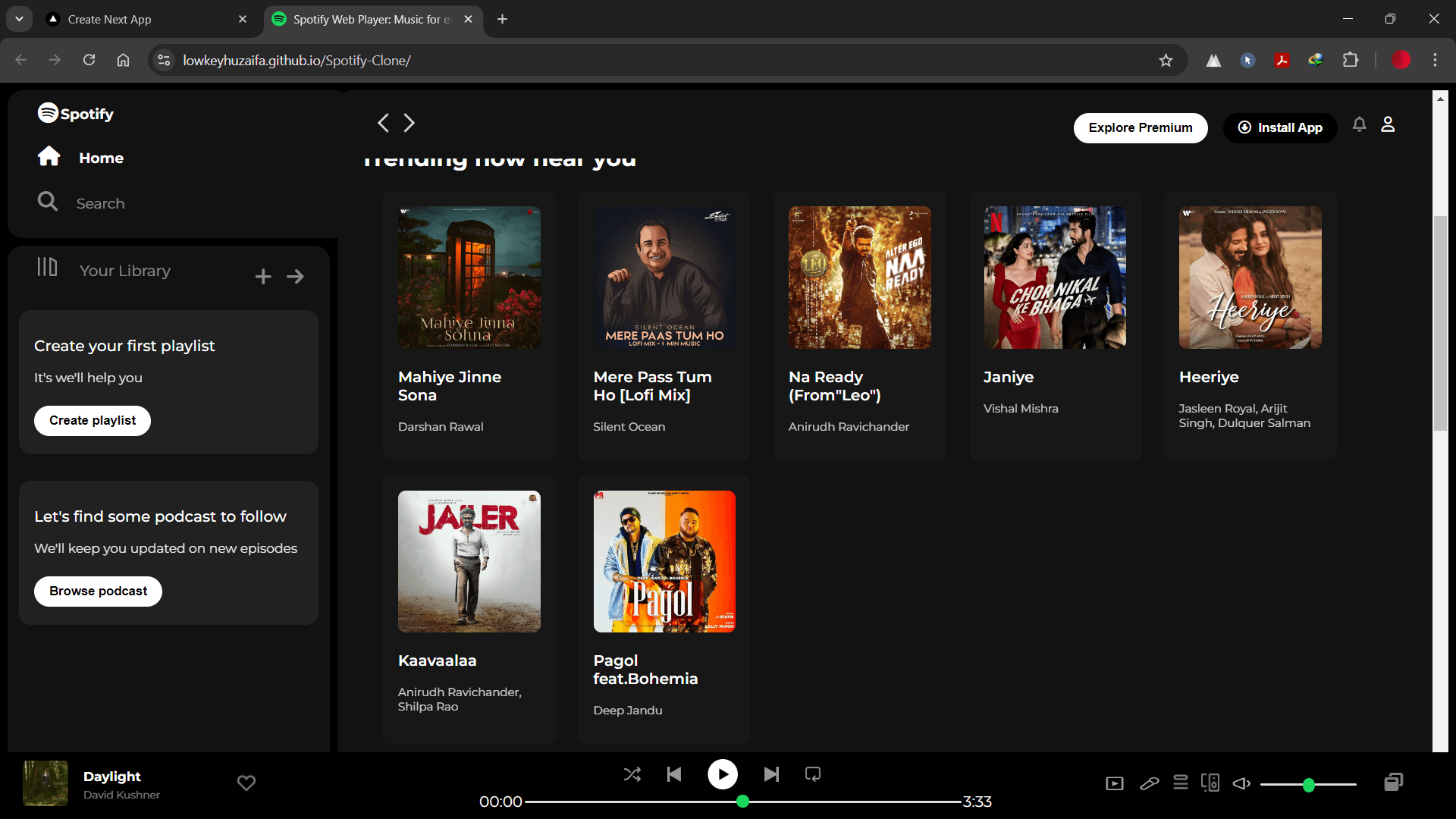Click the lyrics microphone icon
This screenshot has height=819, width=1456.
[1149, 783]
